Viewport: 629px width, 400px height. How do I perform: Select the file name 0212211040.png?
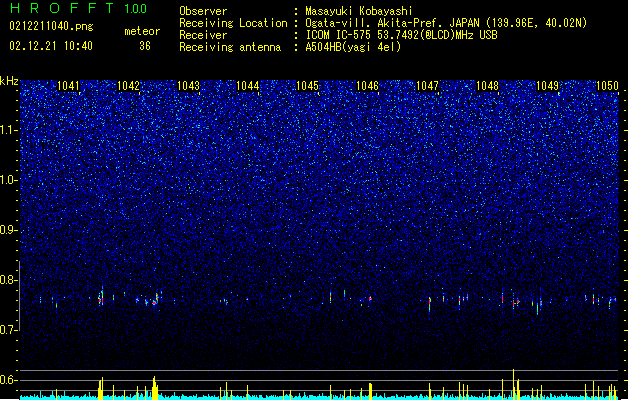click(x=51, y=26)
